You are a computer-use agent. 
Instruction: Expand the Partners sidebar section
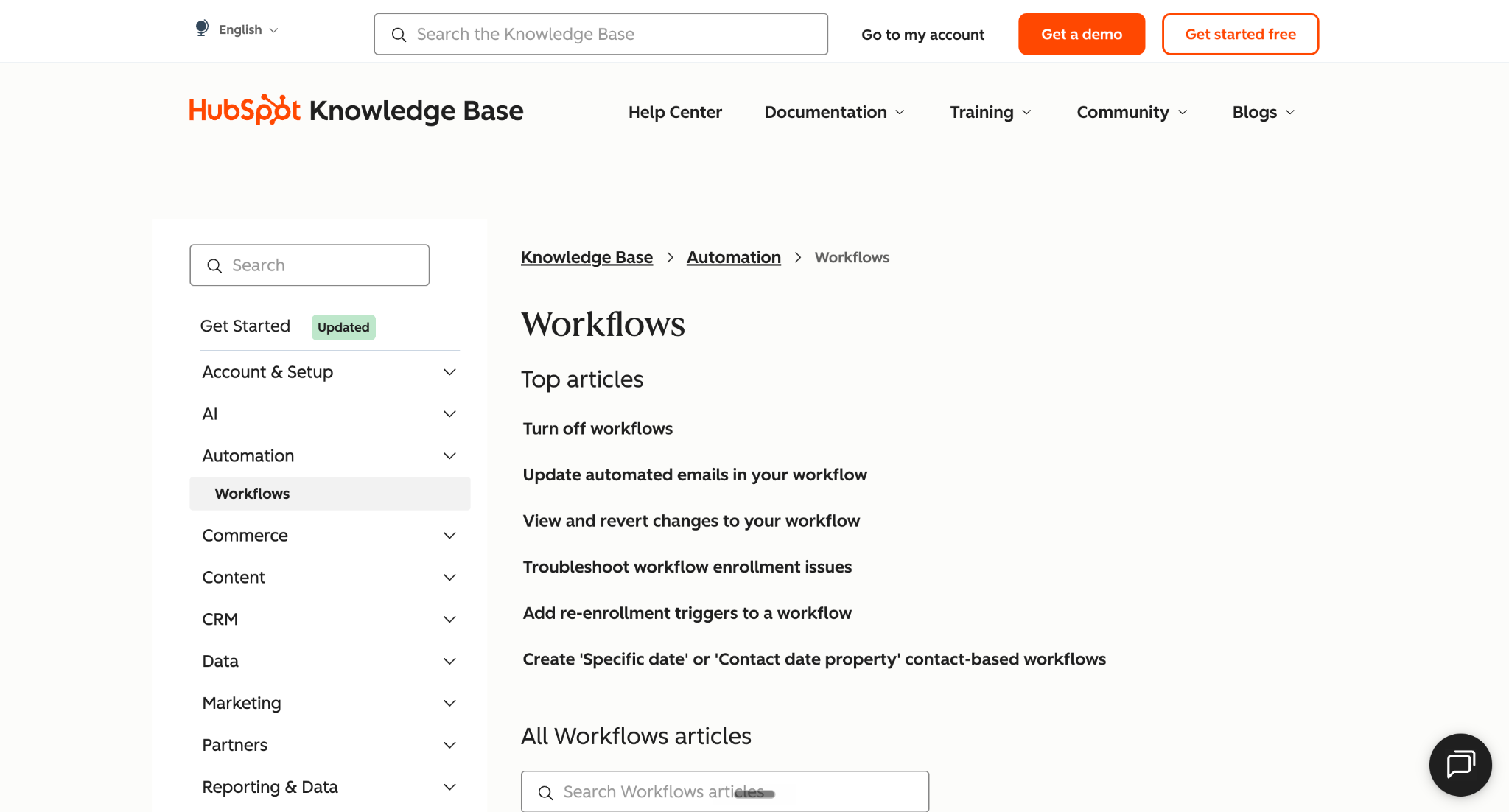329,746
